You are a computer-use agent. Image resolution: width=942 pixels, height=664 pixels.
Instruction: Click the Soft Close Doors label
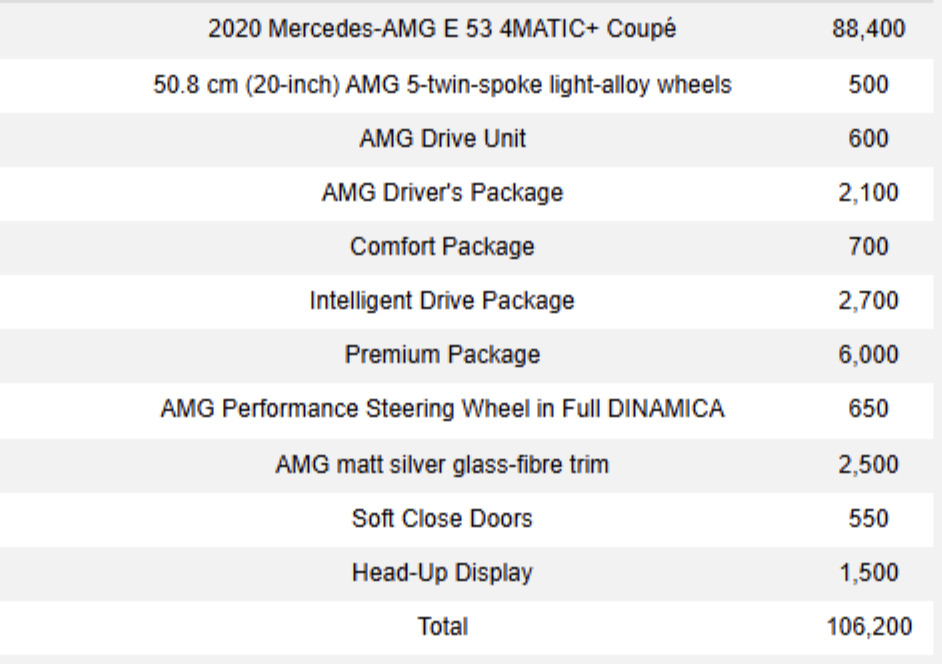tap(442, 519)
